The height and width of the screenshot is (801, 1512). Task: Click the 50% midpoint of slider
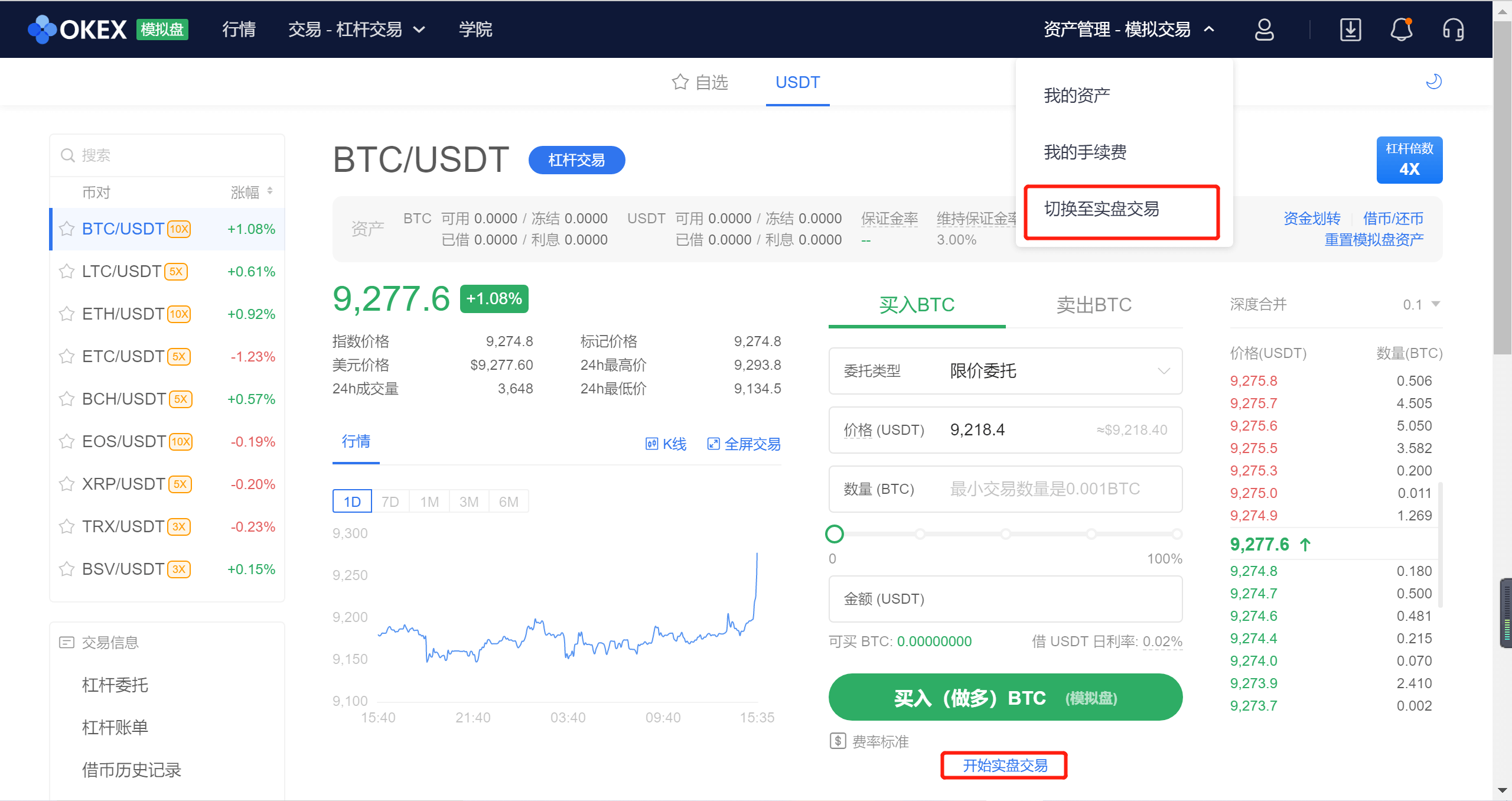[x=1005, y=534]
